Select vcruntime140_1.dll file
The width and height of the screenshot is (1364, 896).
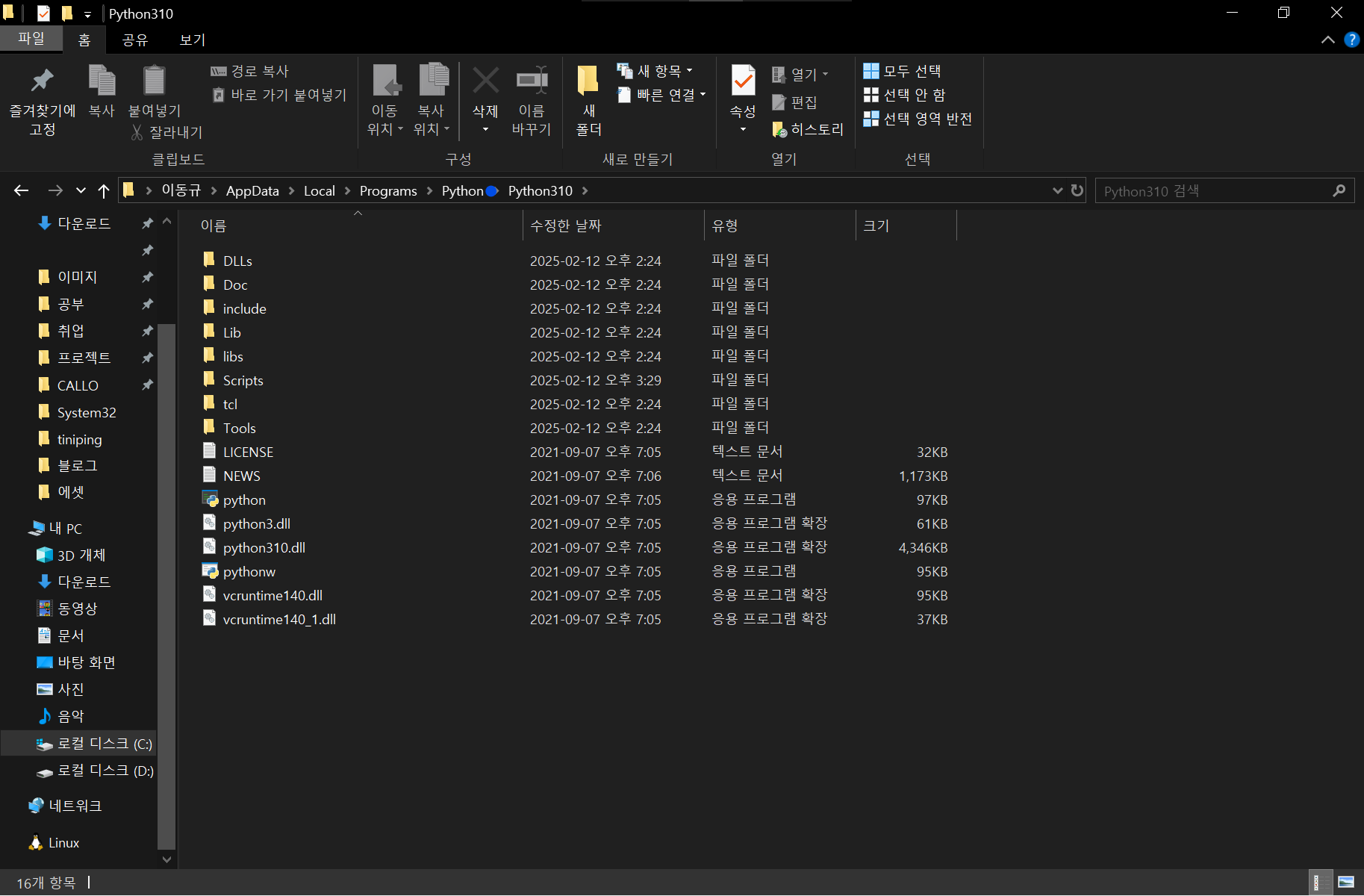269,619
